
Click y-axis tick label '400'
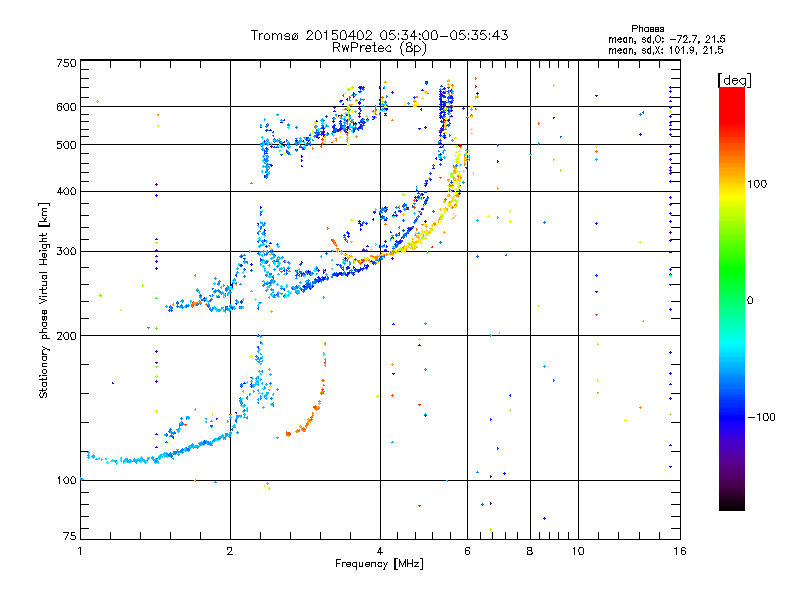pyautogui.click(x=66, y=191)
